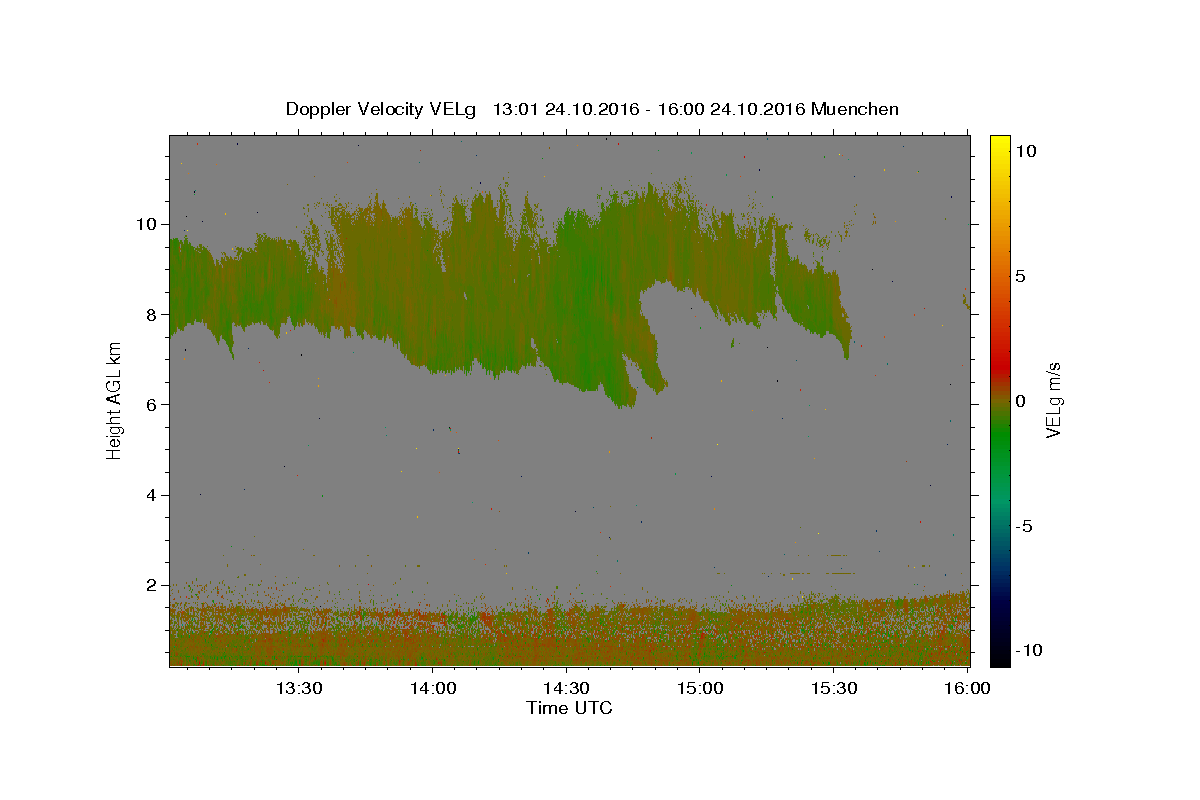Click the Height AGL km axis title
The width and height of the screenshot is (1200, 800).
(115, 400)
